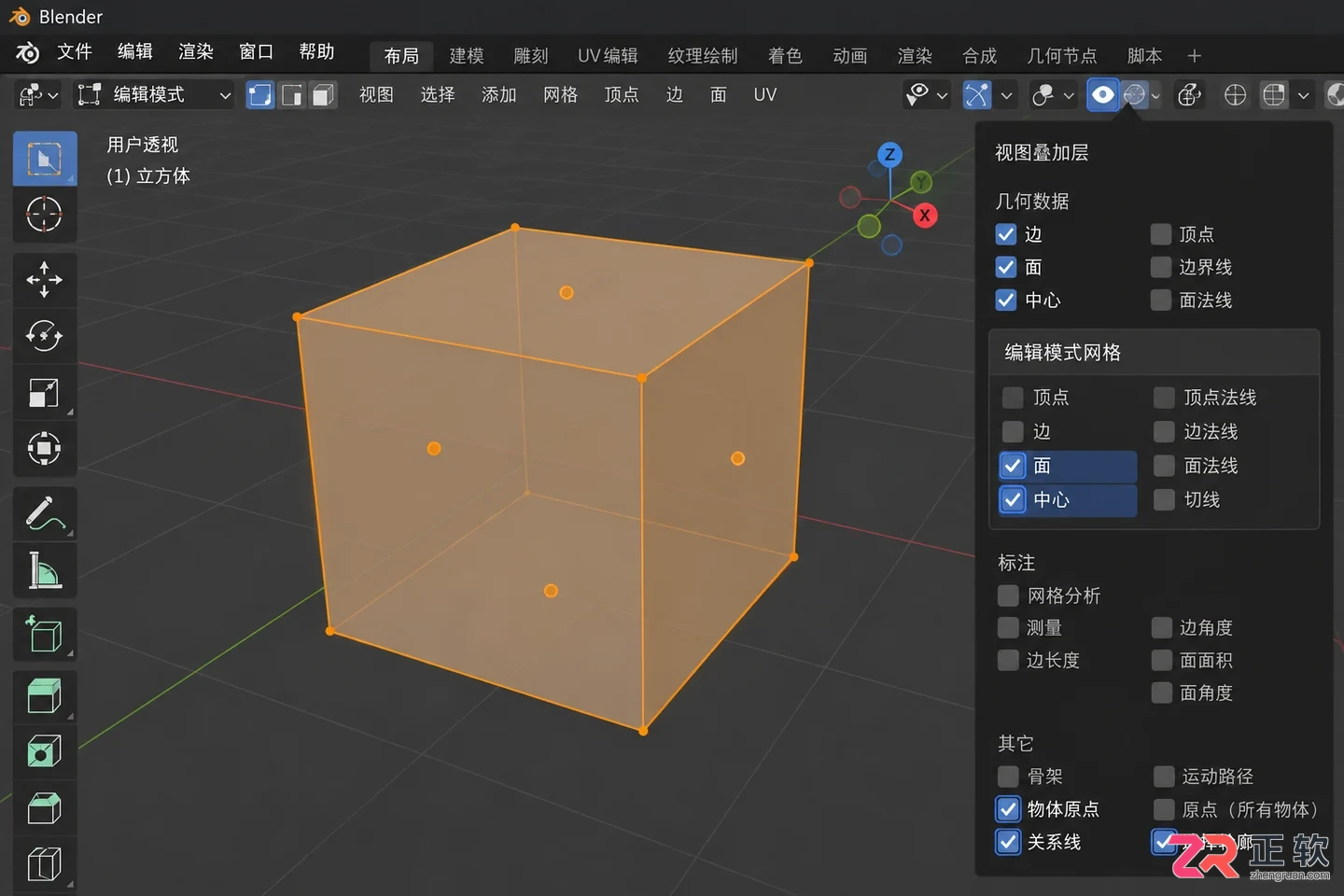This screenshot has width=1344, height=896.
Task: Enable 边法线 checkbox
Action: click(1164, 431)
